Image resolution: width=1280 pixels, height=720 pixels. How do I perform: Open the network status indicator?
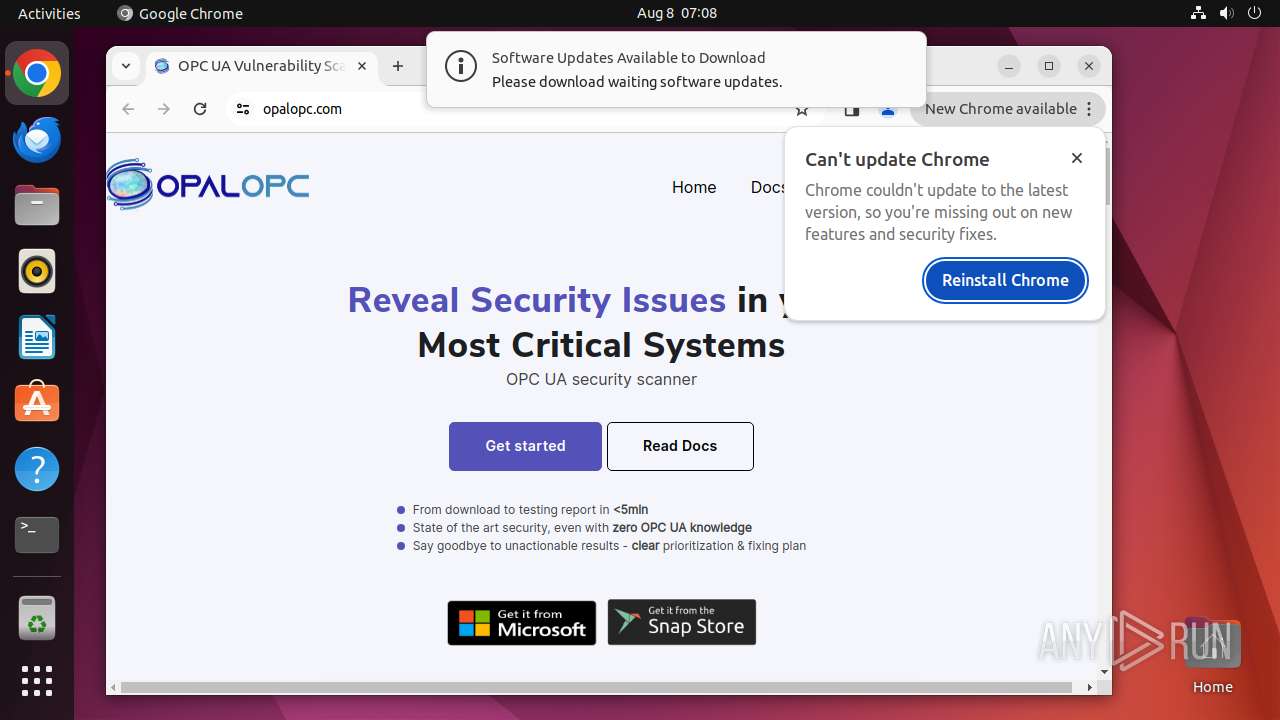point(1198,13)
